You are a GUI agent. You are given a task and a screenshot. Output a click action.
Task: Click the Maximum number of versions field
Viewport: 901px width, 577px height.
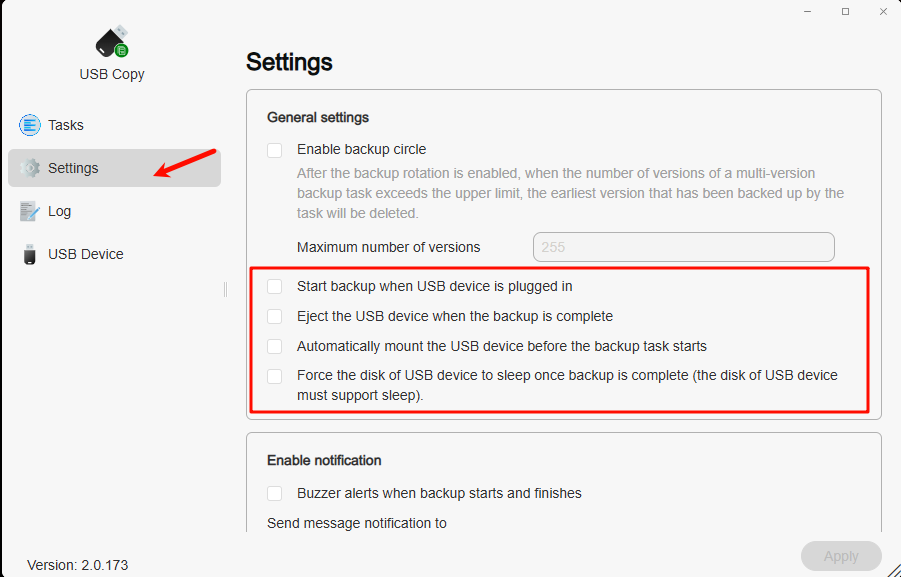[683, 247]
